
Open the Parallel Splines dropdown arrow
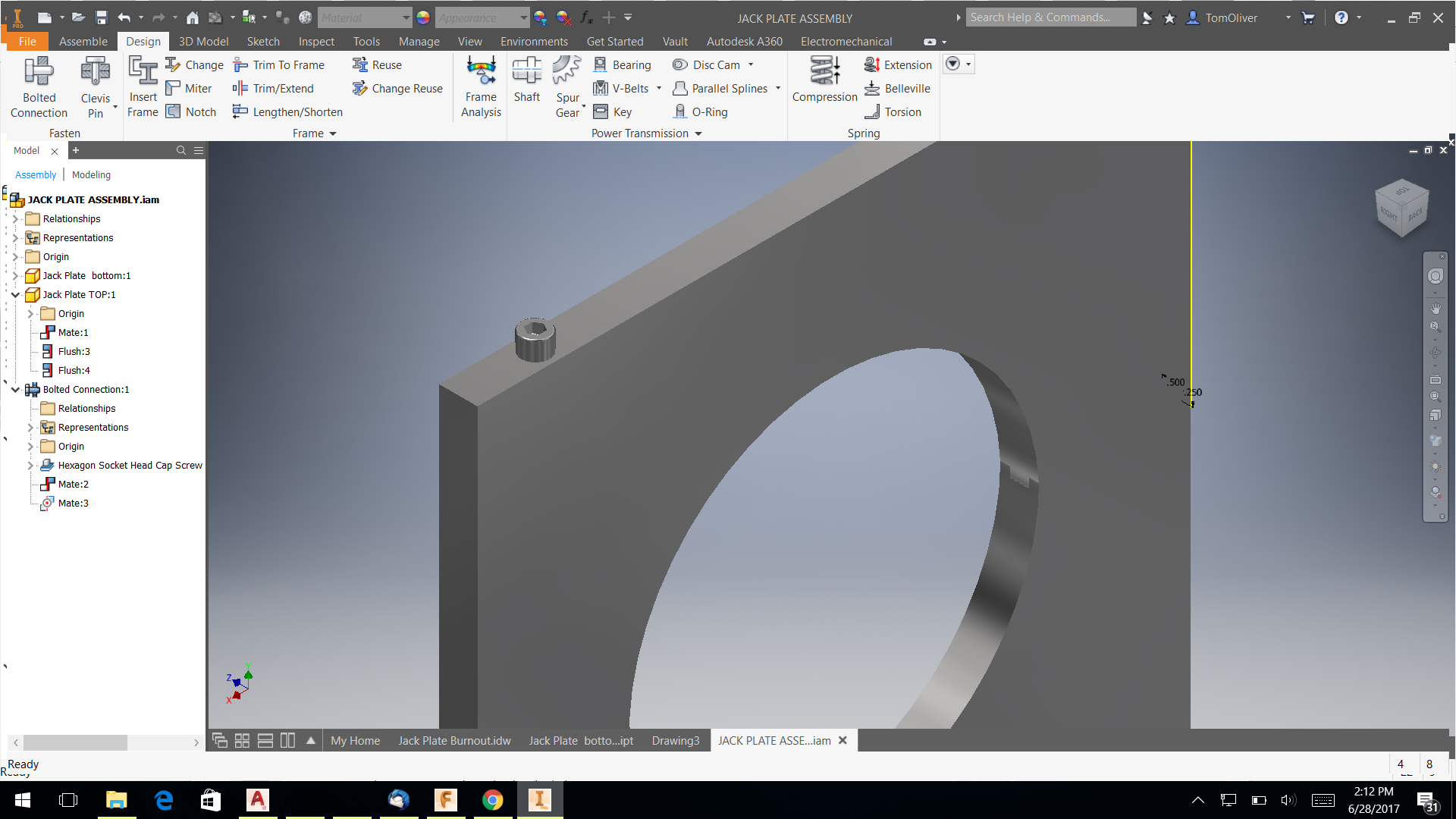(778, 89)
